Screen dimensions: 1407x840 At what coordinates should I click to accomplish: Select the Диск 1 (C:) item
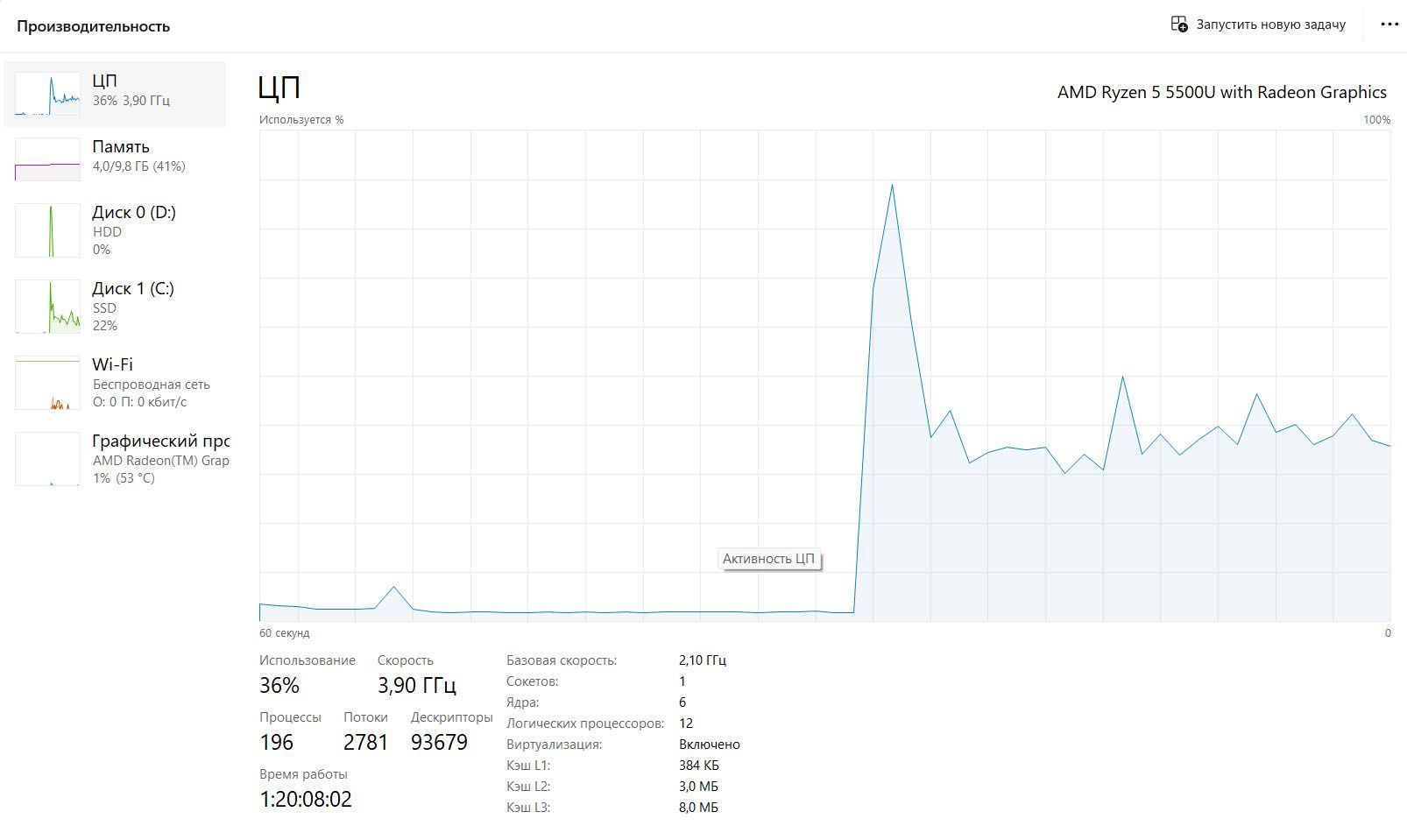[115, 307]
